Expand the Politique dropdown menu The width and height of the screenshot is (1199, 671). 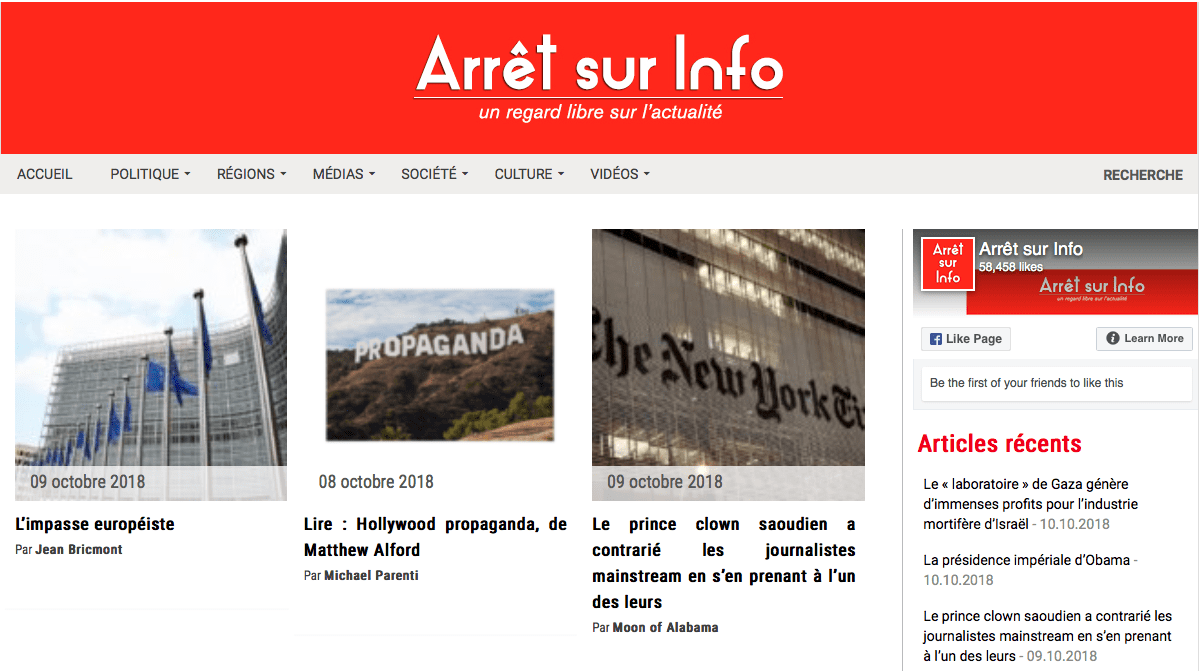click(x=150, y=174)
